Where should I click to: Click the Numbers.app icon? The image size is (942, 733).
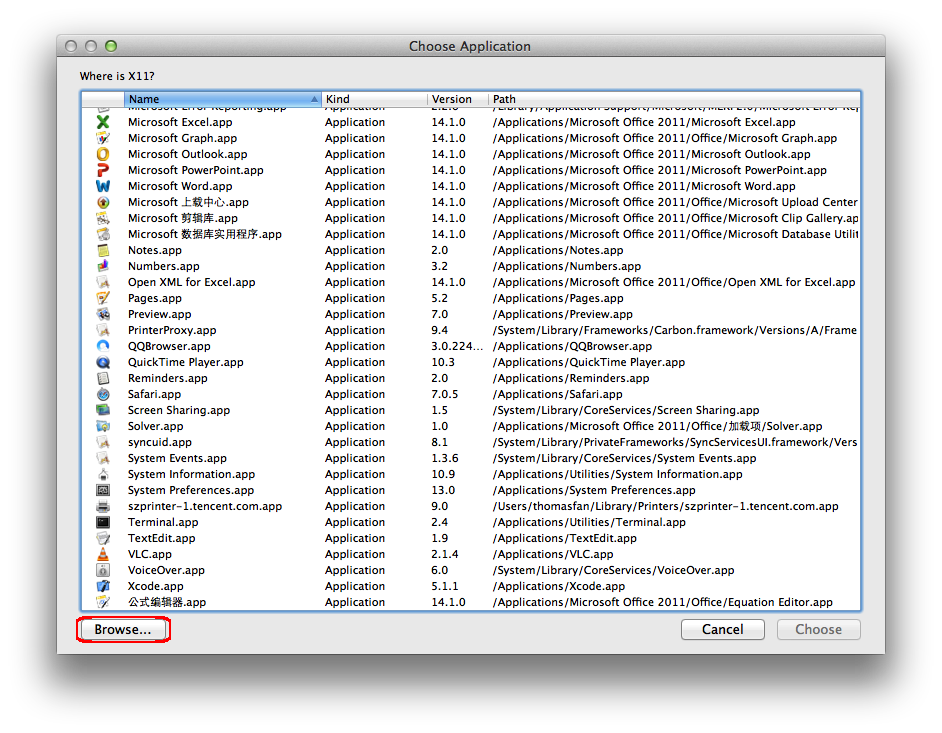(103, 266)
